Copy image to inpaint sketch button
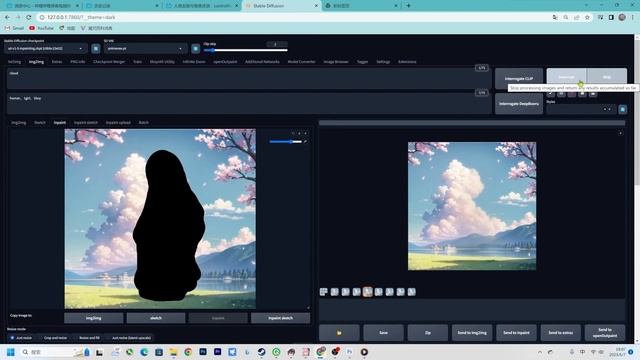The height and width of the screenshot is (360, 640). pyautogui.click(x=280, y=318)
